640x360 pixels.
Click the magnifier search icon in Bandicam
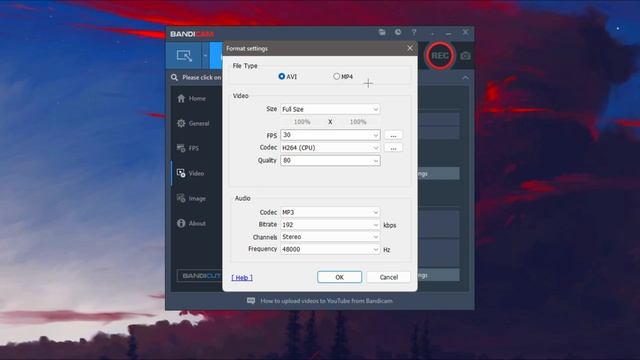point(174,77)
